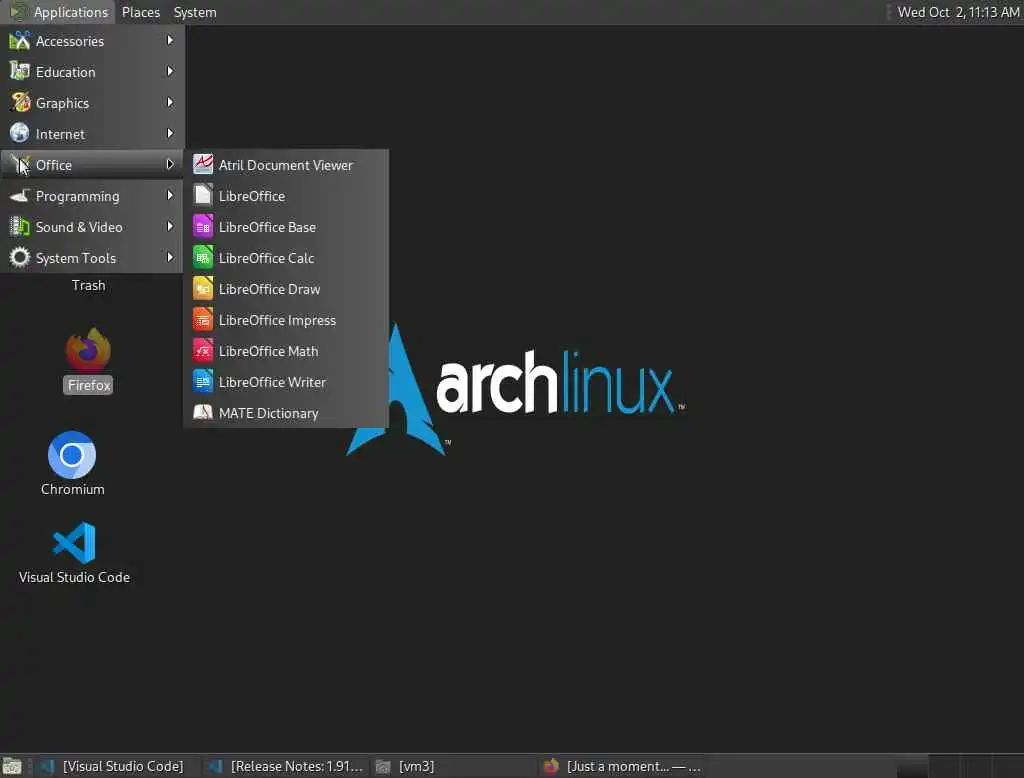Select the Chromium desktop icon
The image size is (1024, 778).
coord(72,455)
